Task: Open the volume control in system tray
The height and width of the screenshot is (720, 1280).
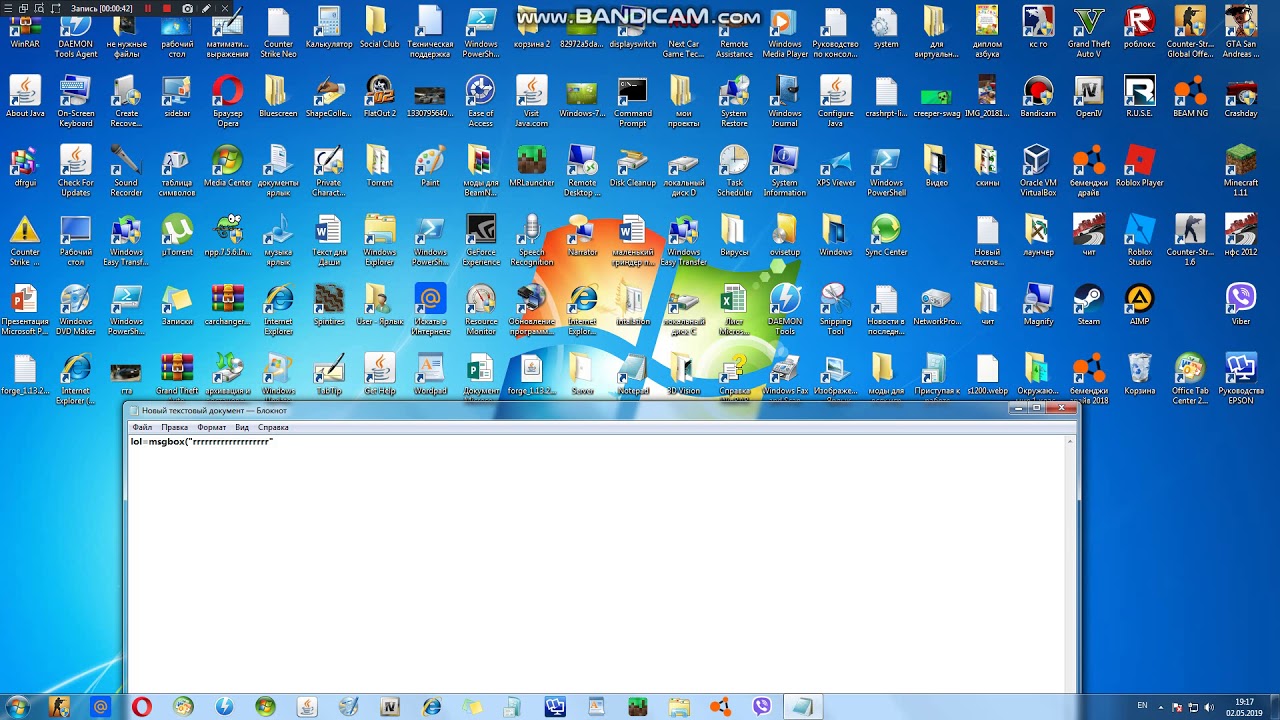Action: (1210, 707)
